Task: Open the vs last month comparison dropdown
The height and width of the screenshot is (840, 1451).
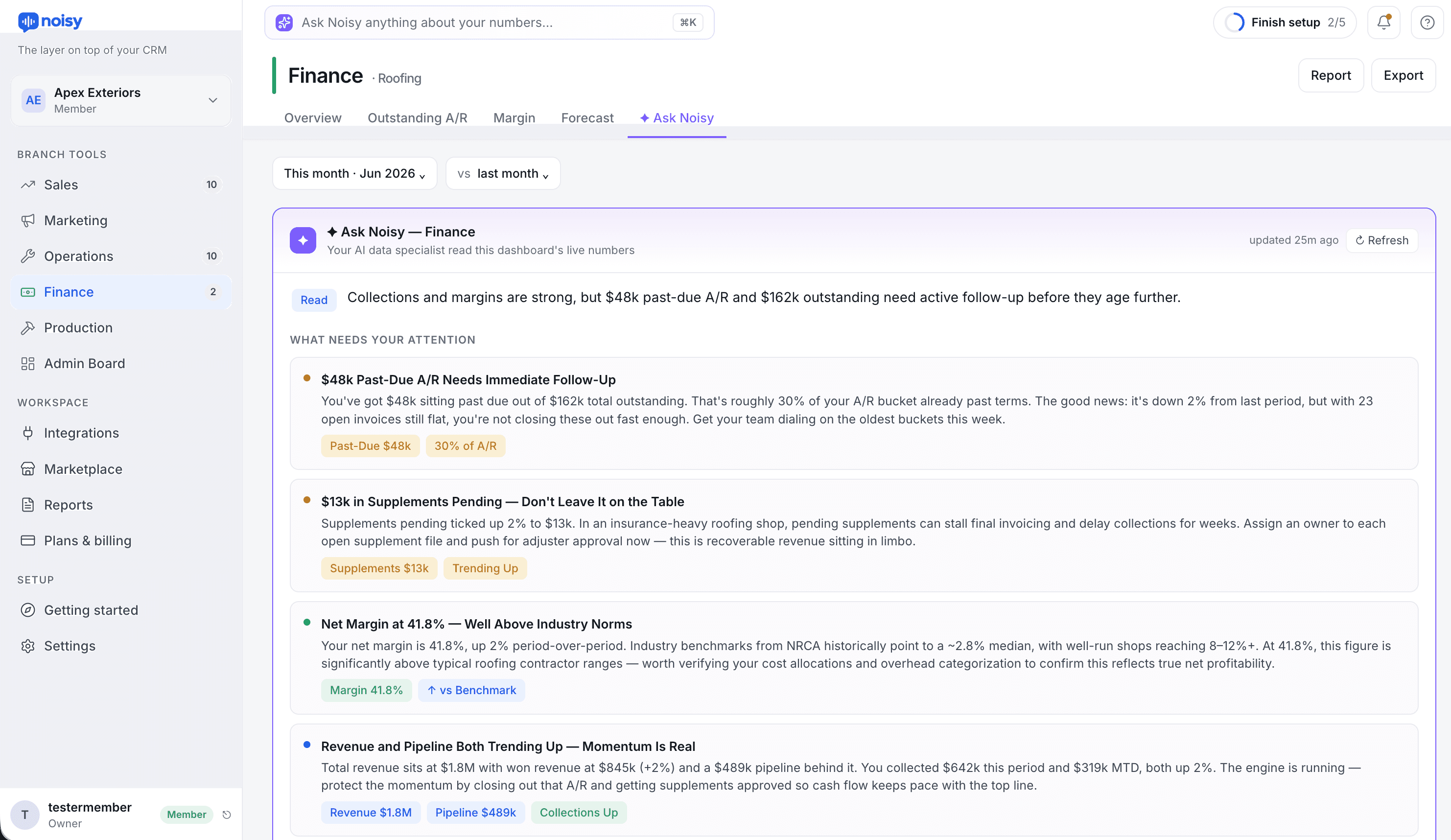Action: (503, 173)
